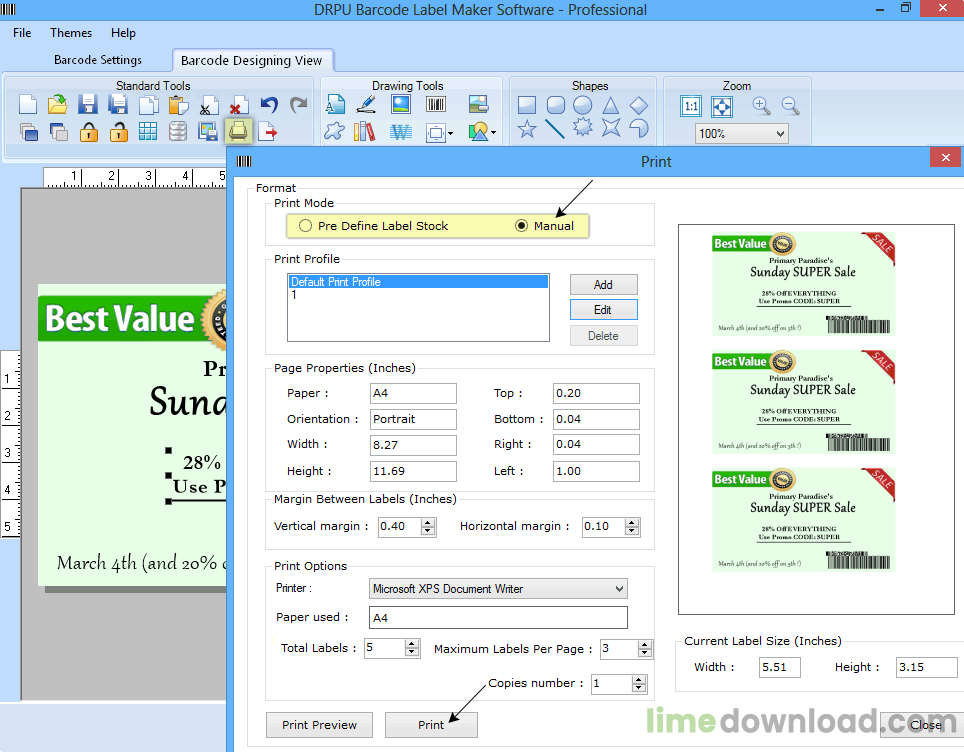Click the Open folder icon
The height and width of the screenshot is (752, 964).
[x=58, y=105]
